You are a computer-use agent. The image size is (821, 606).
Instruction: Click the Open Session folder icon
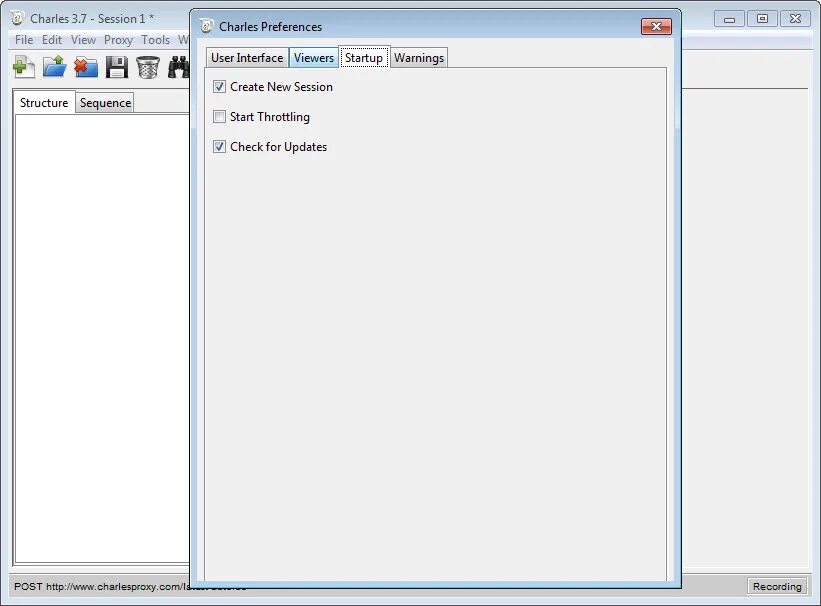point(54,67)
